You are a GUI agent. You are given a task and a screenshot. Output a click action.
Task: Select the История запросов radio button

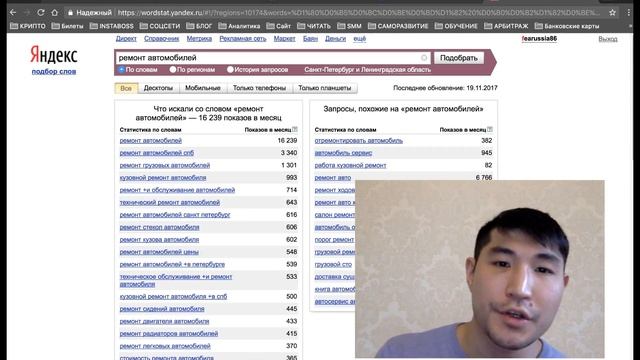(x=230, y=70)
